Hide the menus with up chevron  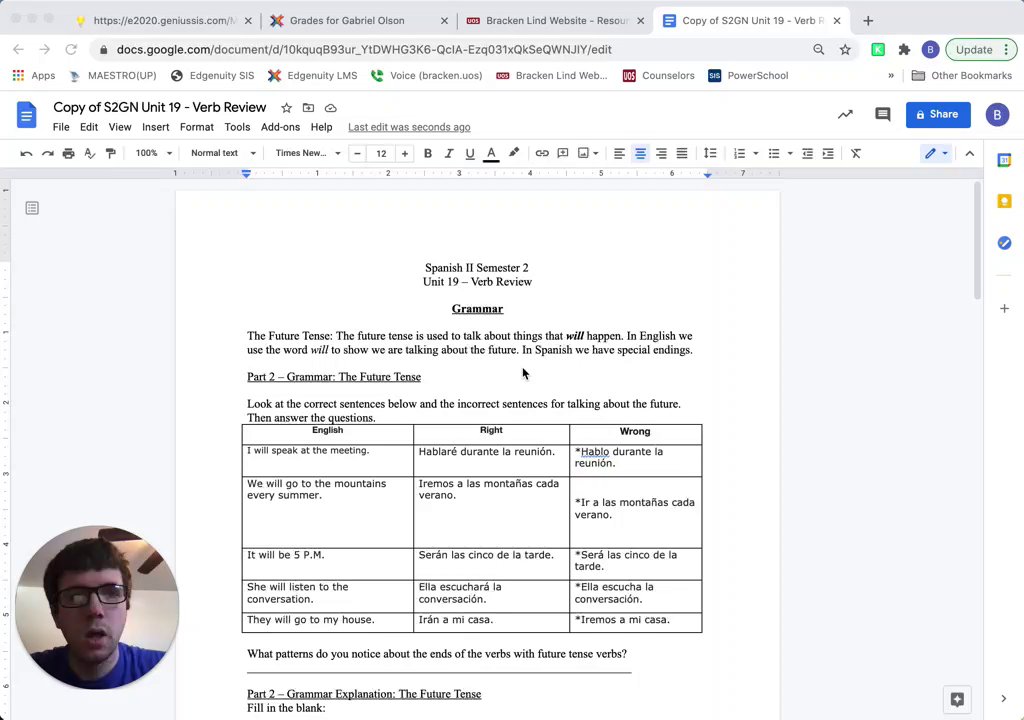[x=970, y=154]
